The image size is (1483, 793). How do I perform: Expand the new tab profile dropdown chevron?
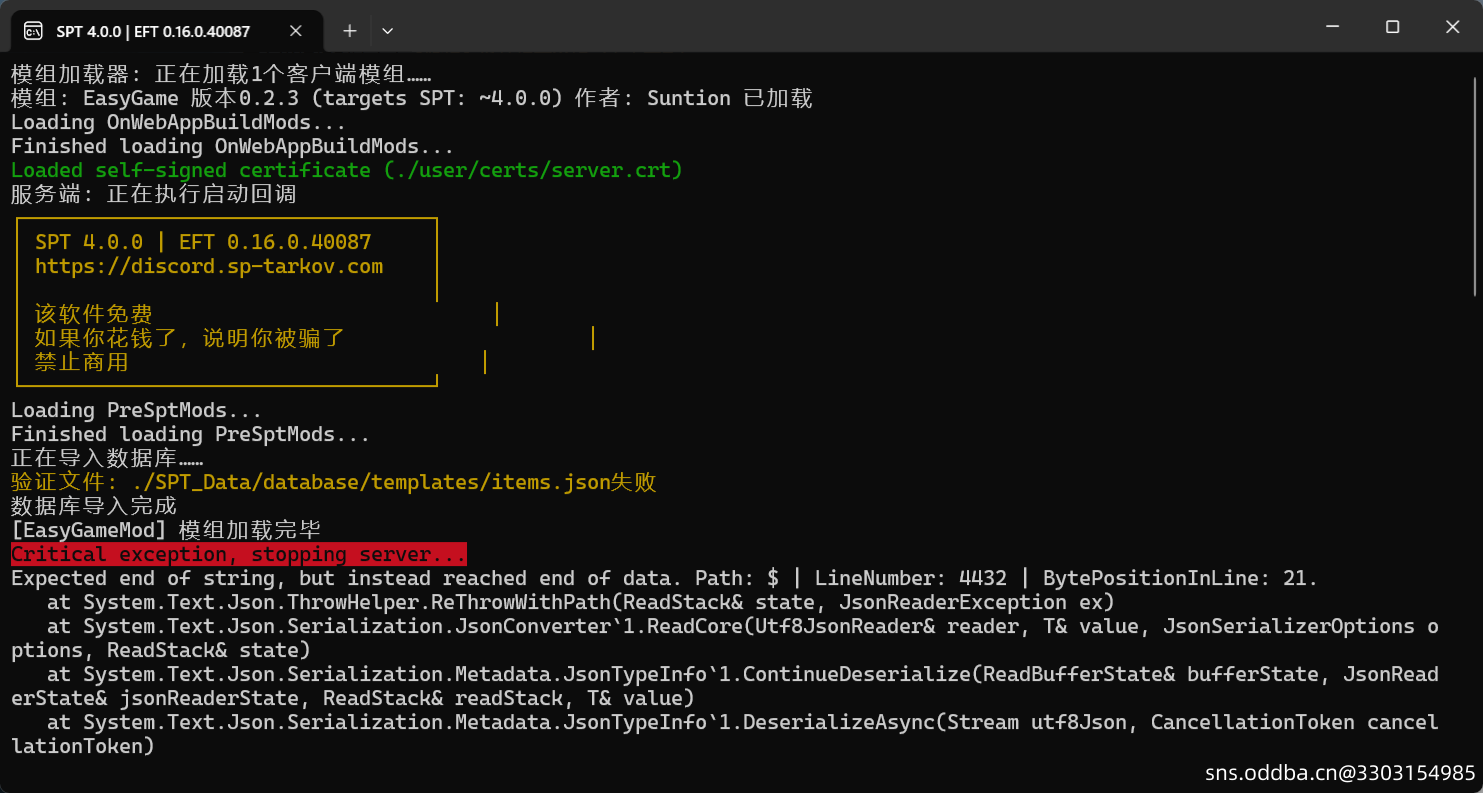(388, 31)
